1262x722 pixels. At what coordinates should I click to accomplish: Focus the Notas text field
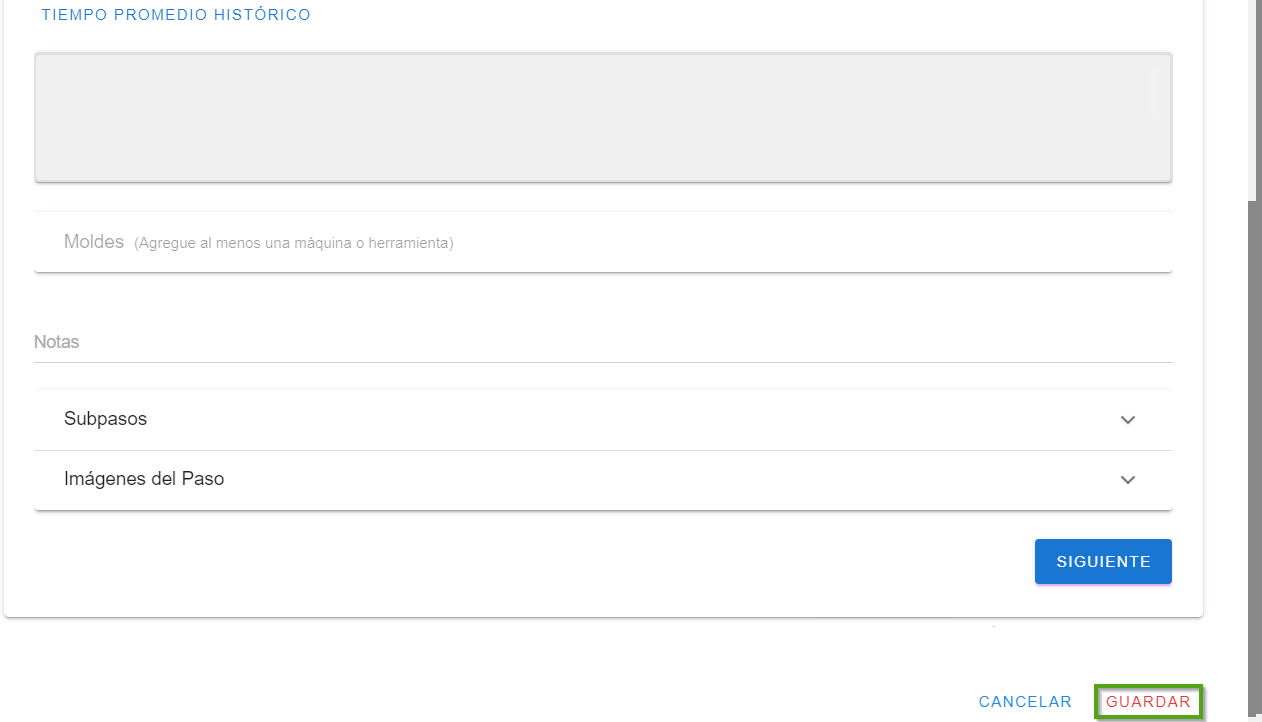pyautogui.click(x=600, y=342)
